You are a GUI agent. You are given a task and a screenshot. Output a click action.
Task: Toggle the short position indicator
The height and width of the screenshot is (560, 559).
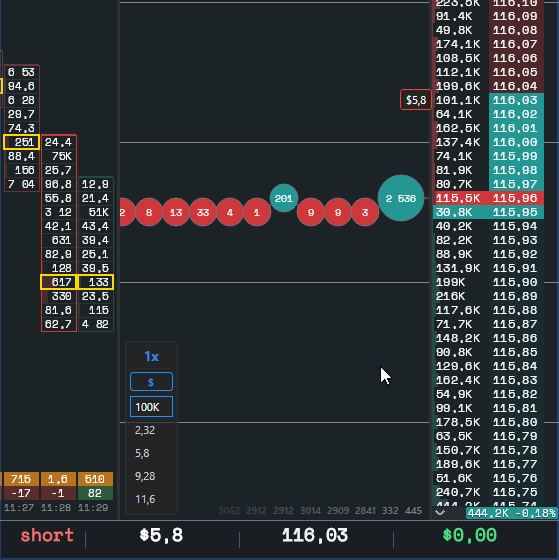point(47,535)
